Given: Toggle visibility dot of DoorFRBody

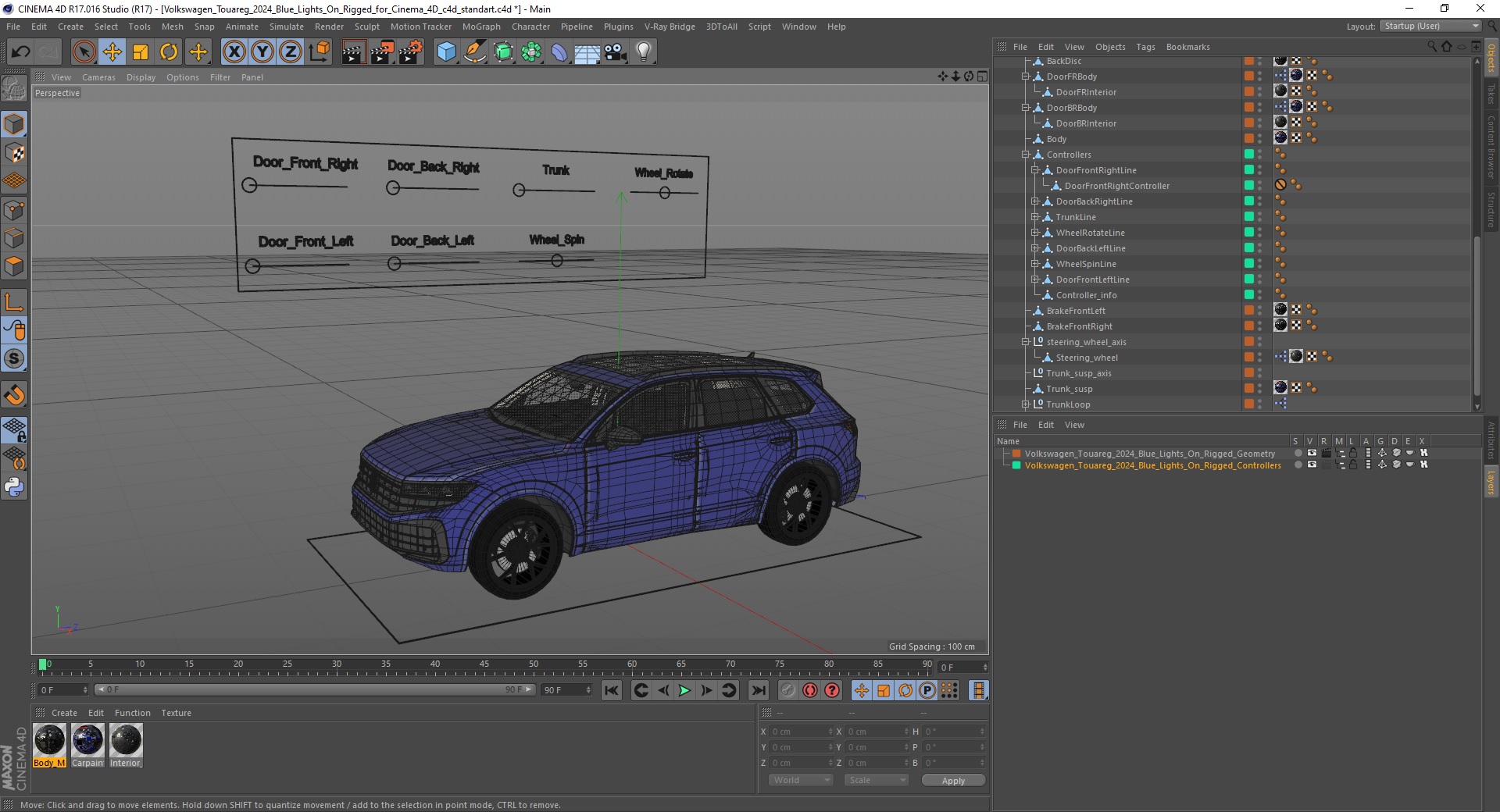Looking at the screenshot, I should tap(1259, 77).
